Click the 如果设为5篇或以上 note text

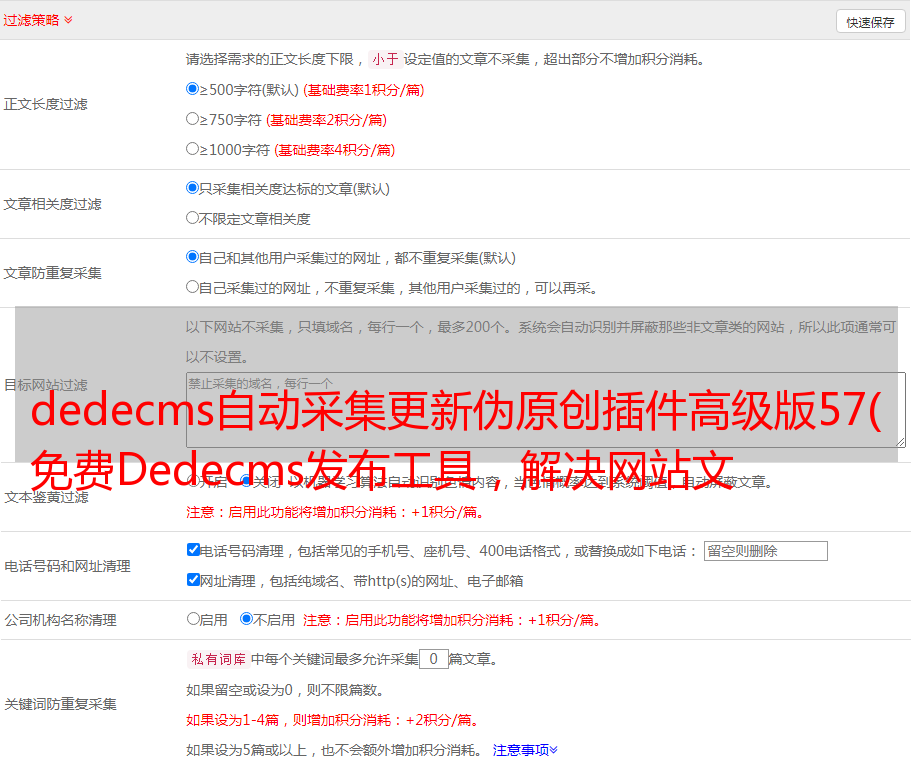334,751
